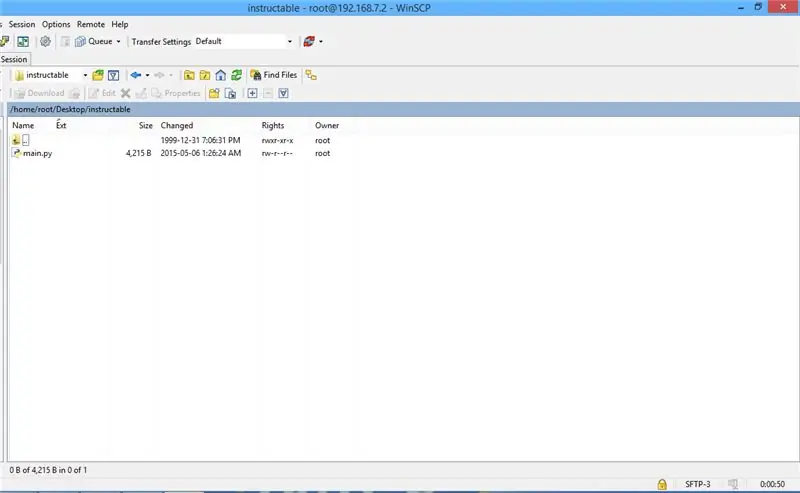Refresh the directory with green arrows icon
Viewport: 800px width, 493px height.
pyautogui.click(x=236, y=76)
